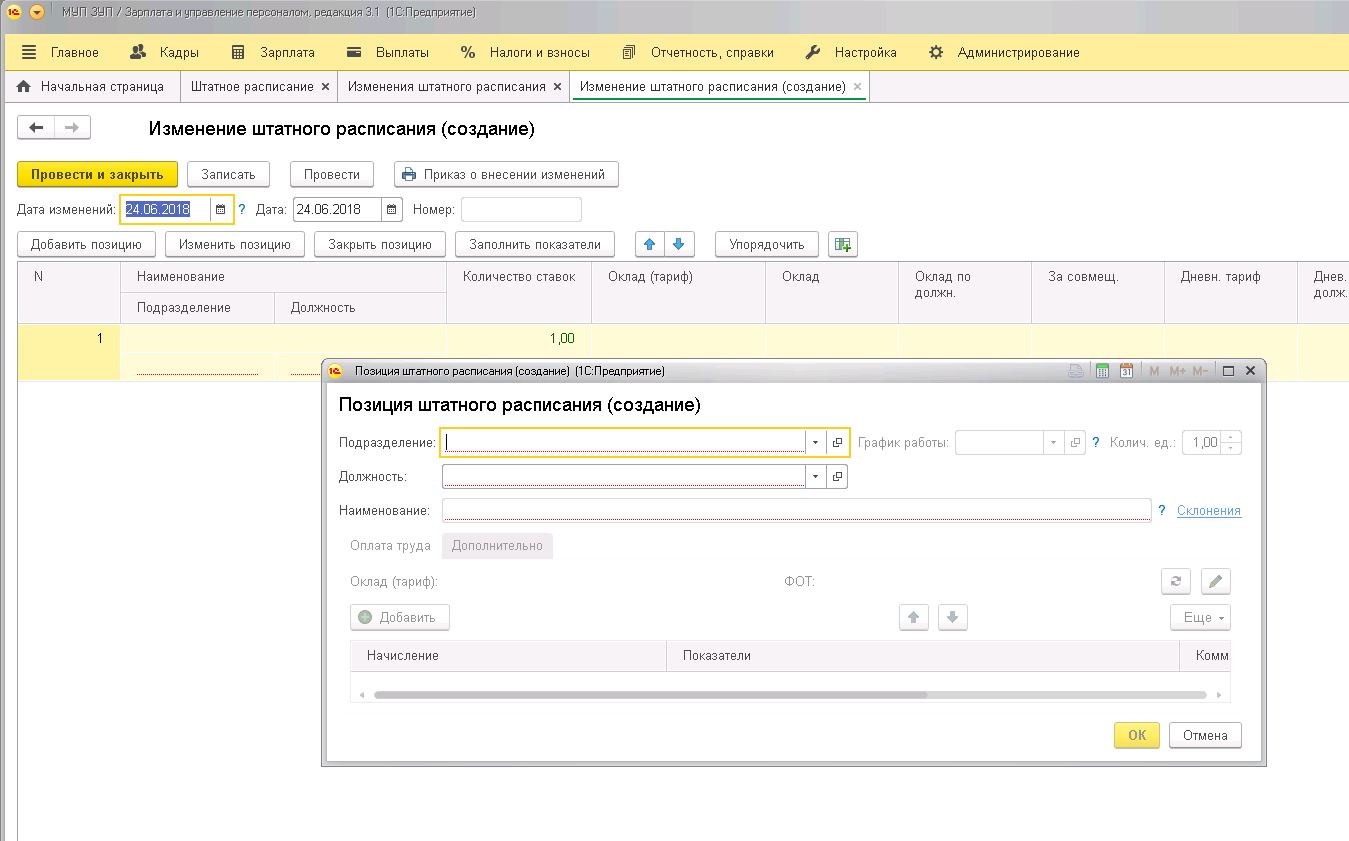Close the Изменения штатного расписания tab

(x=557, y=87)
